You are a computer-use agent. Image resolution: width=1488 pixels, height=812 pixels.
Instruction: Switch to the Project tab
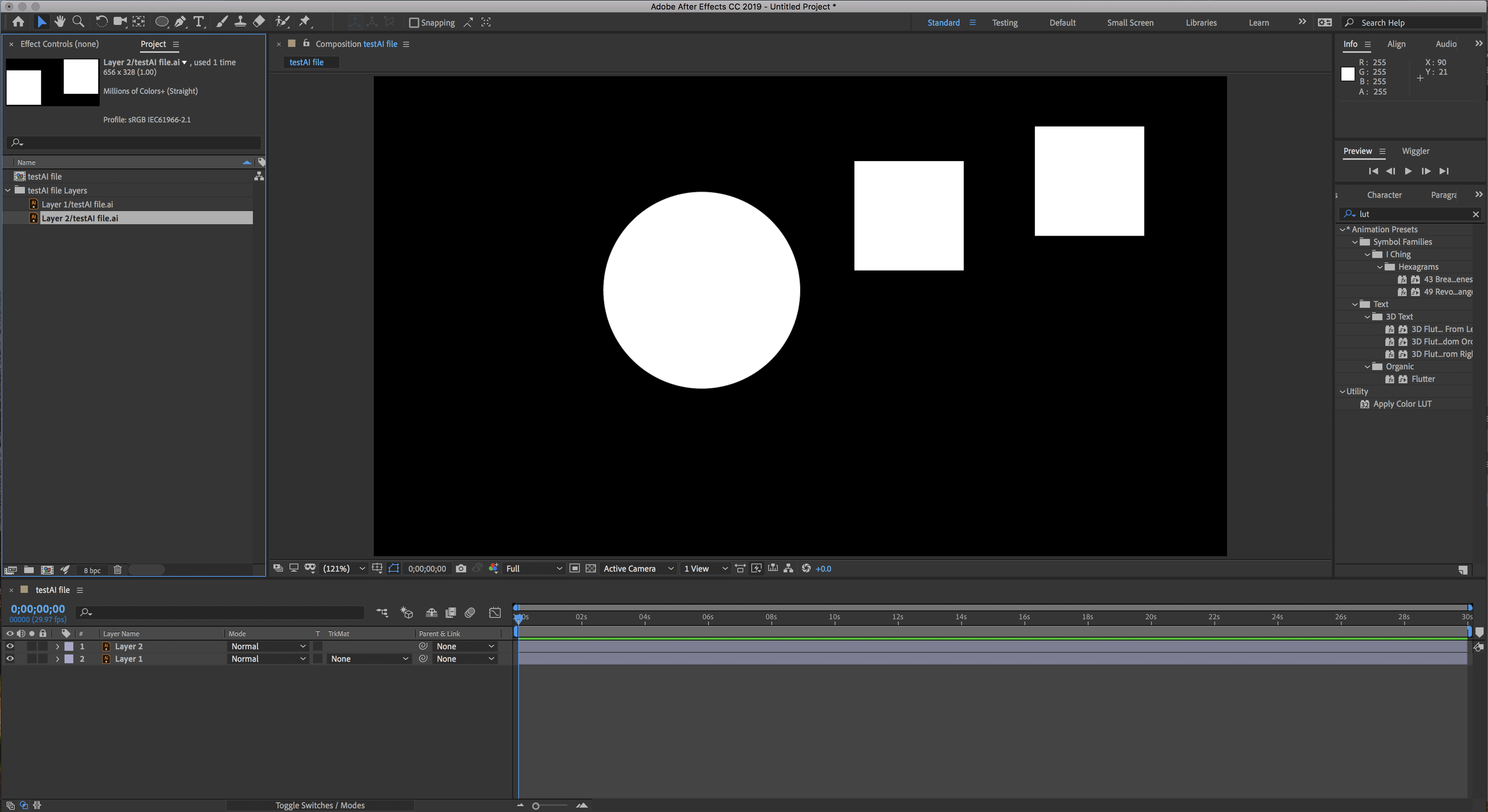pyautogui.click(x=153, y=44)
